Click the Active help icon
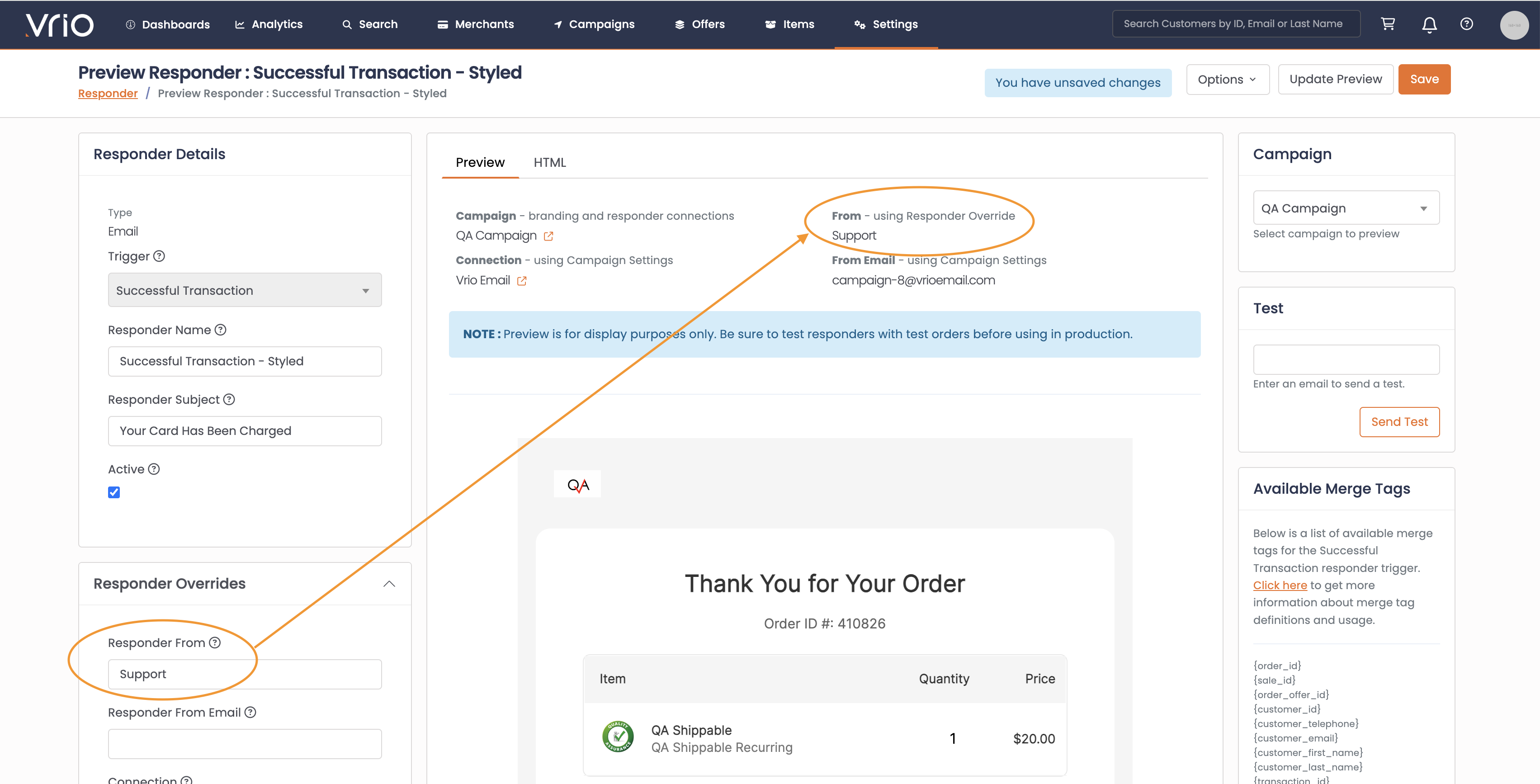Image resolution: width=1540 pixels, height=784 pixels. tap(154, 469)
